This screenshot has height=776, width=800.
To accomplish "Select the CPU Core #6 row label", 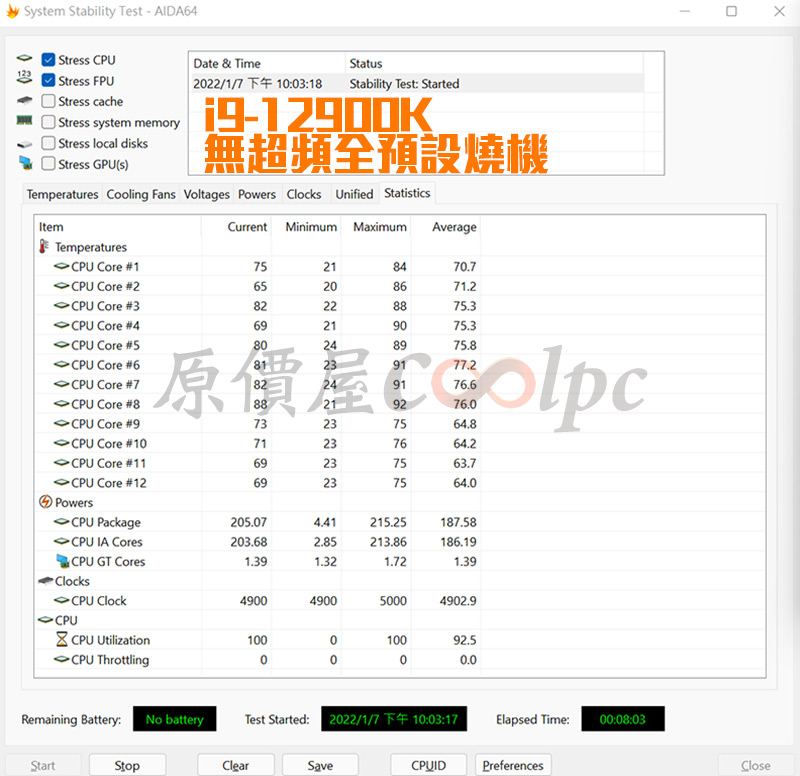I will (105, 365).
